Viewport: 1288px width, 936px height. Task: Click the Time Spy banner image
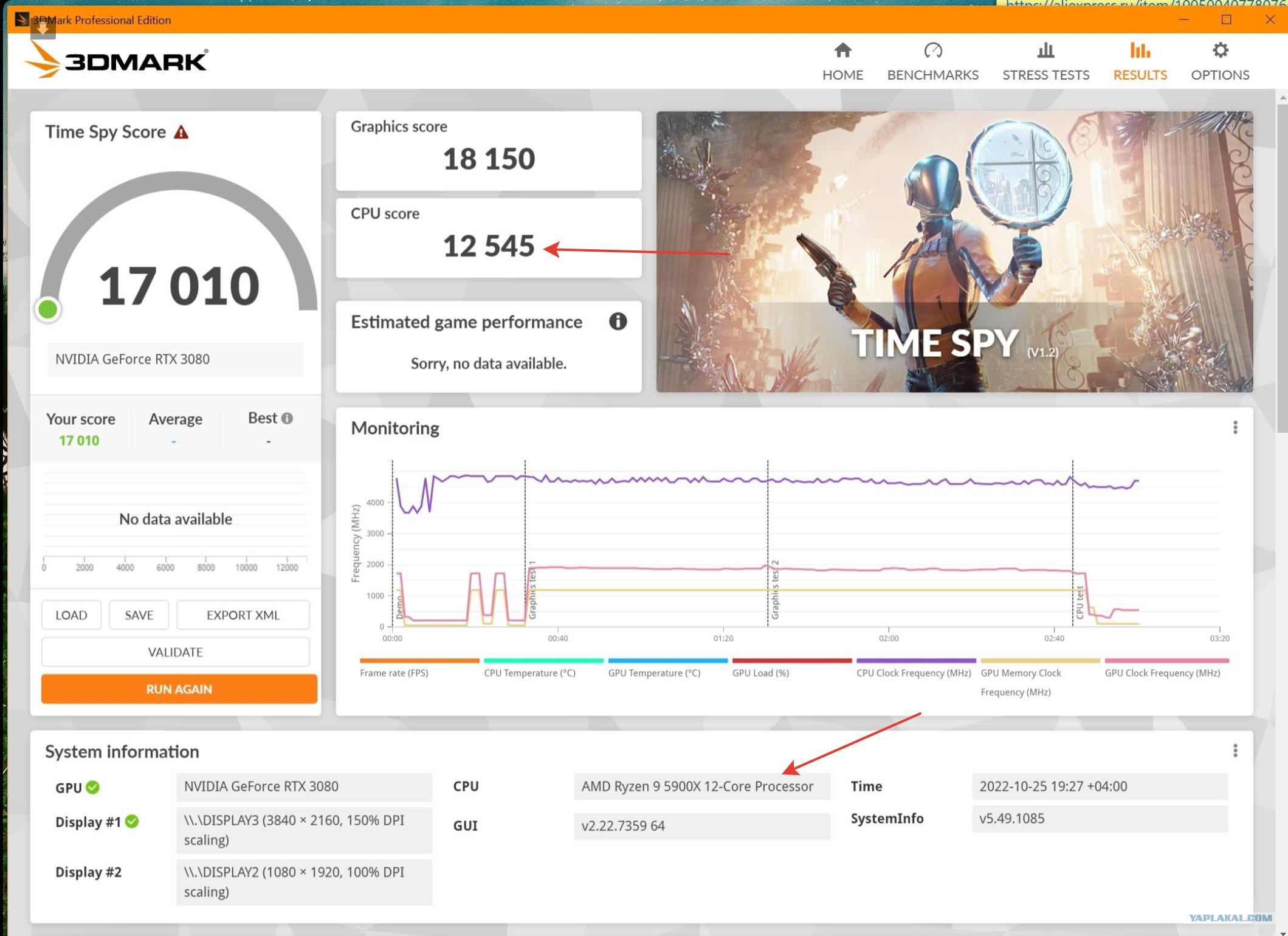[x=954, y=251]
